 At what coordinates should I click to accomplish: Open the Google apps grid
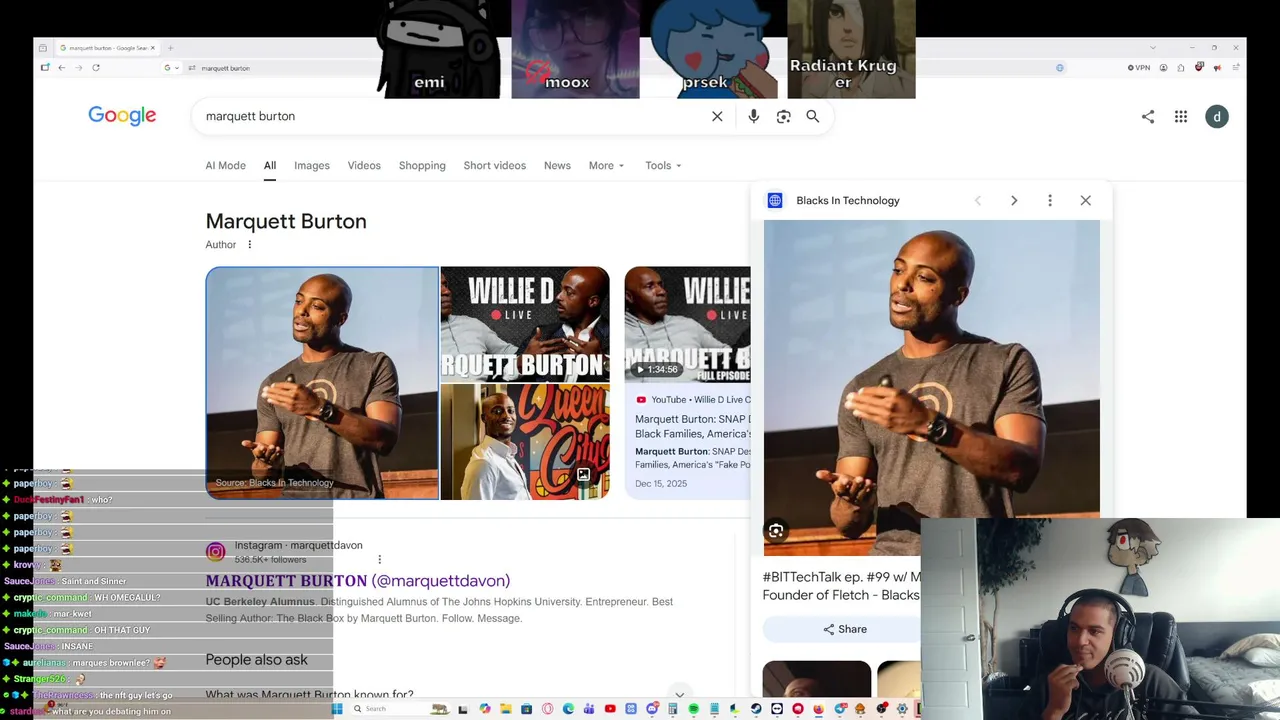click(1181, 117)
